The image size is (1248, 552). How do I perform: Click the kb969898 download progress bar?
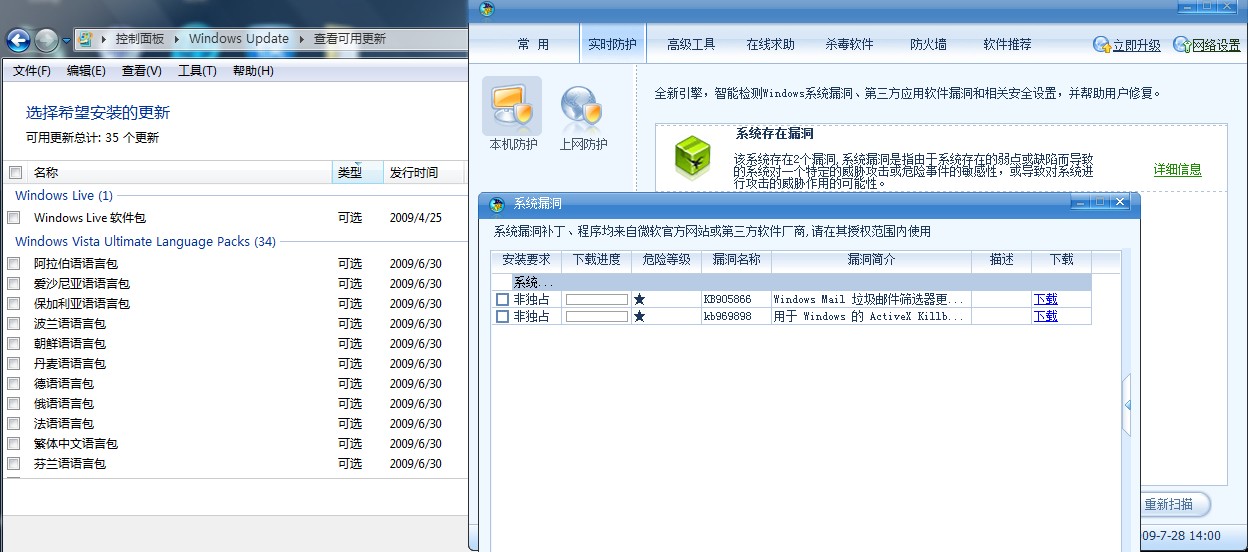(x=597, y=316)
